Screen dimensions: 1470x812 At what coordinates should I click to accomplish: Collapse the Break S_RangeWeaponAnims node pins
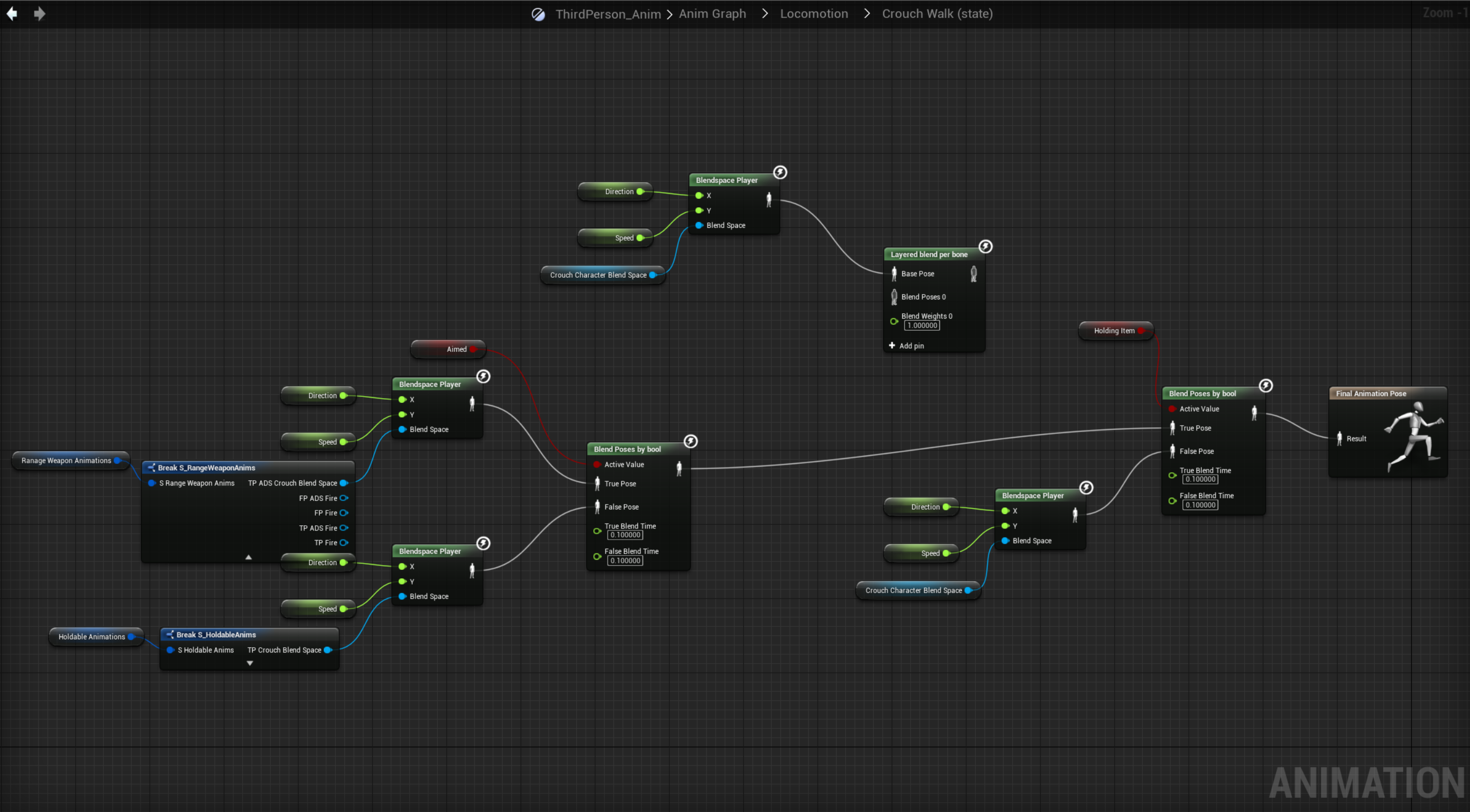point(248,557)
